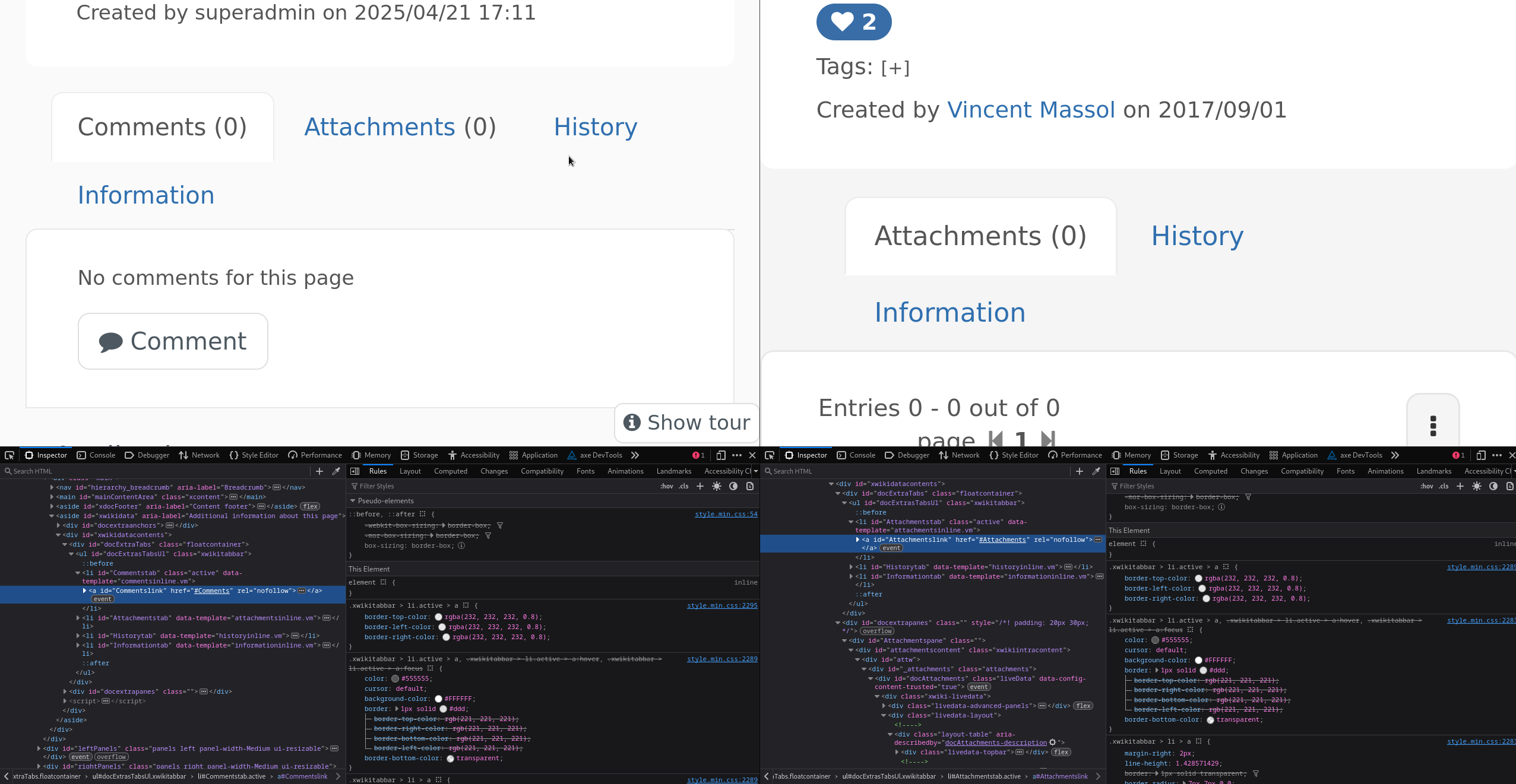Toggle print media simulation in left Rules
This screenshot has height=784, width=1516.
[x=750, y=486]
